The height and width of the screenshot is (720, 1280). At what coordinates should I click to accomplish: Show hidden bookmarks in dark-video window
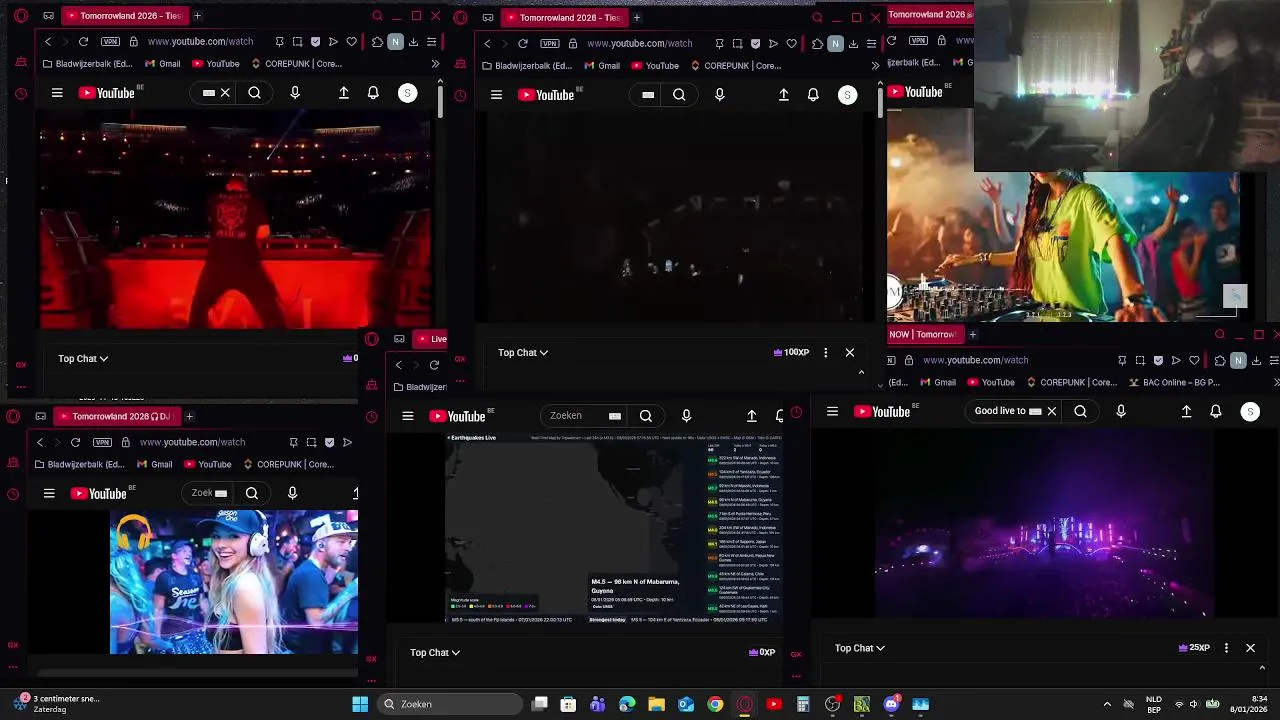click(x=875, y=66)
